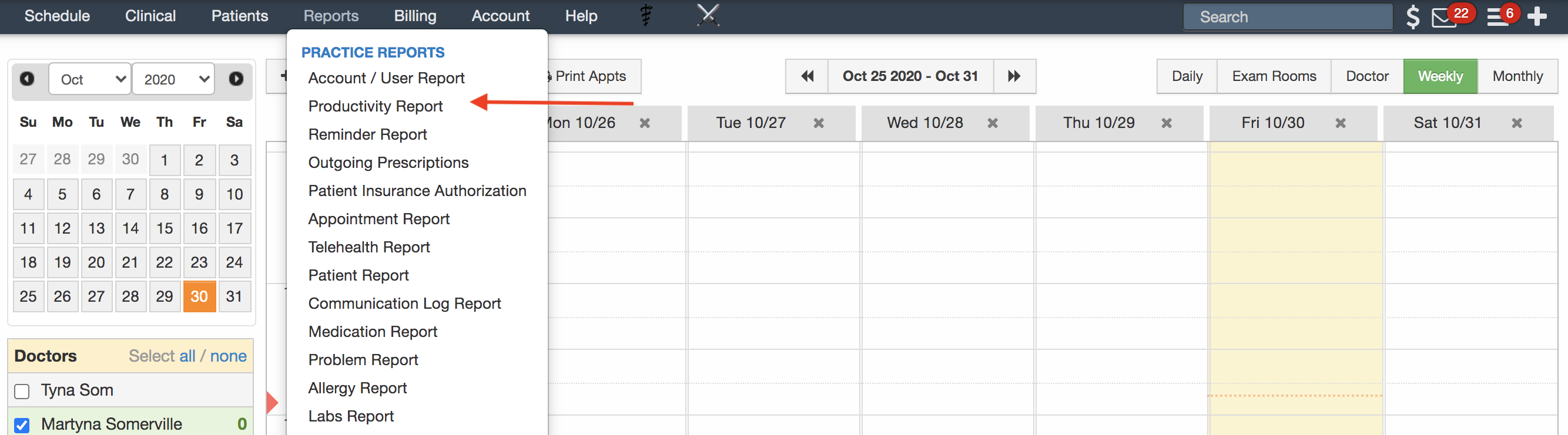Go to next month in mini calendar

pos(236,79)
